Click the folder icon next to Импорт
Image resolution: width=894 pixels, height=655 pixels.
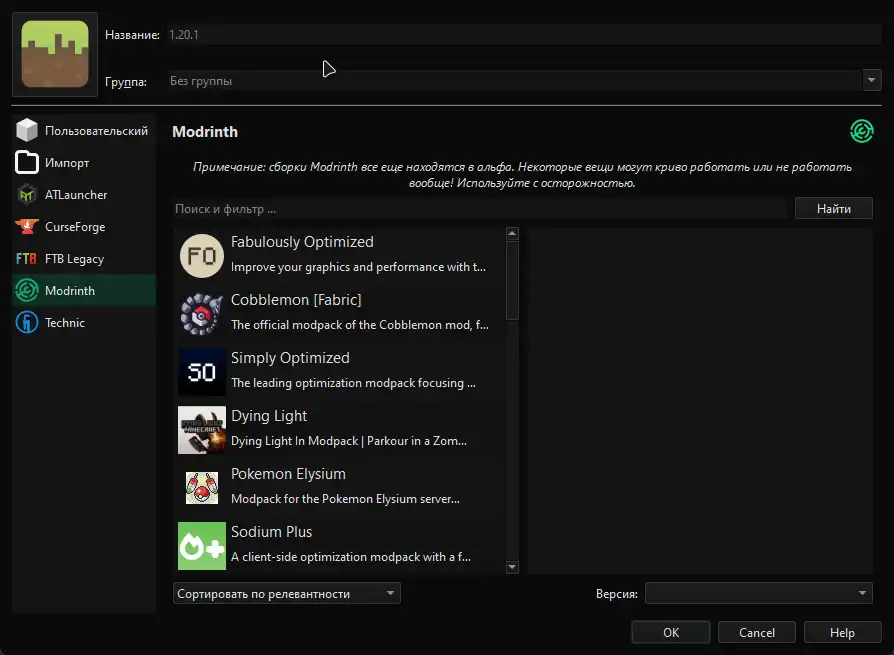[27, 162]
